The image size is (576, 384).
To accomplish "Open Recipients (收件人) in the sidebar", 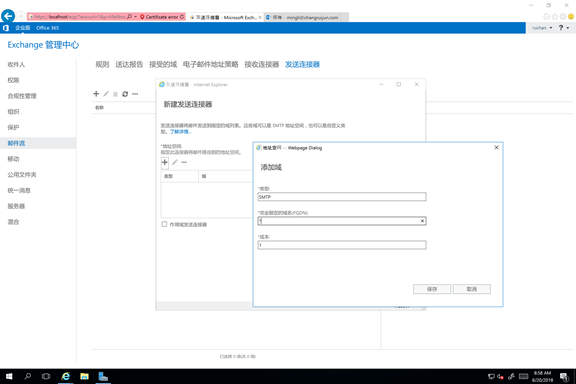I will 16,64.
